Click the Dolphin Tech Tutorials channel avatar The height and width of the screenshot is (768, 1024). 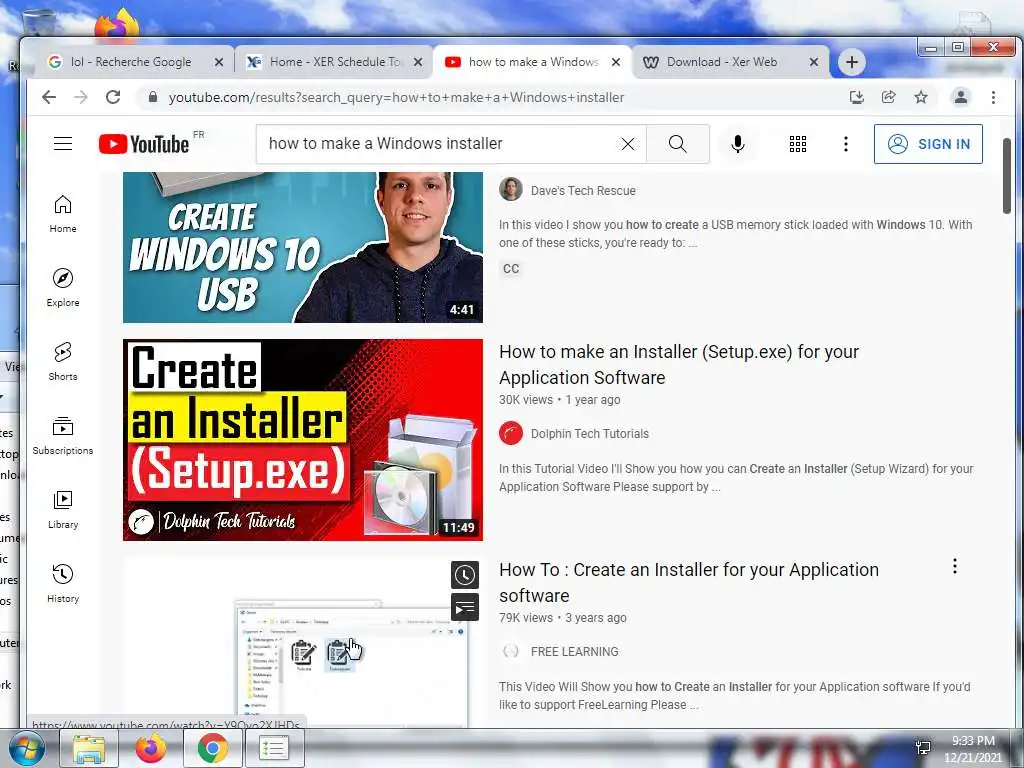[511, 433]
